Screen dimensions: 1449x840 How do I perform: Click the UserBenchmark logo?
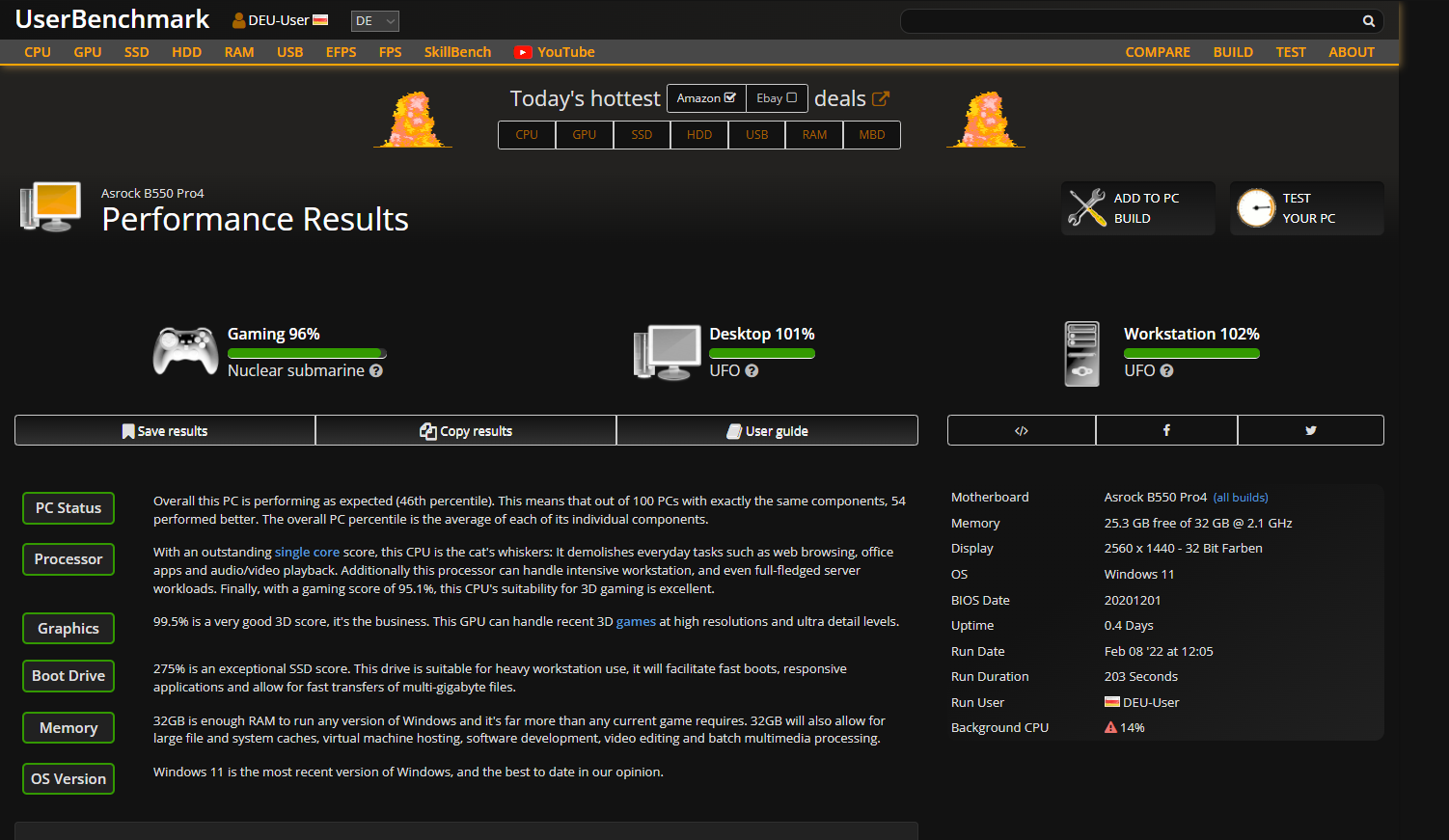(x=112, y=19)
